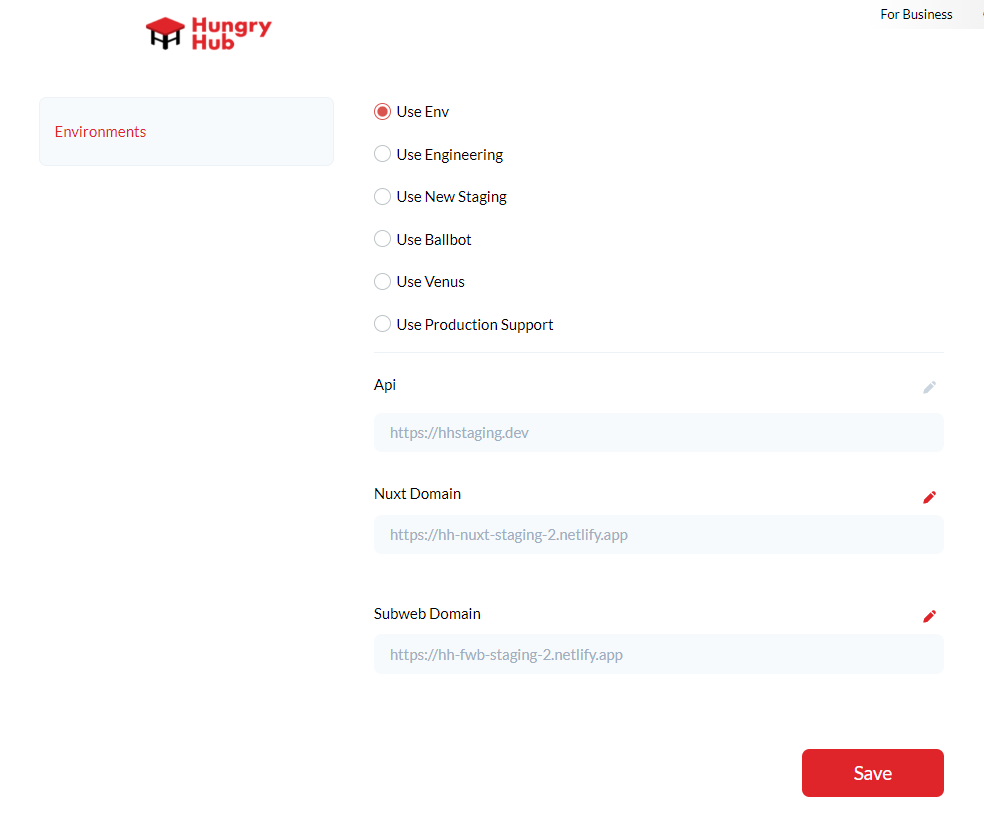The image size is (984, 824).
Task: Click the Nuxt Domain field label
Action: 417,494
